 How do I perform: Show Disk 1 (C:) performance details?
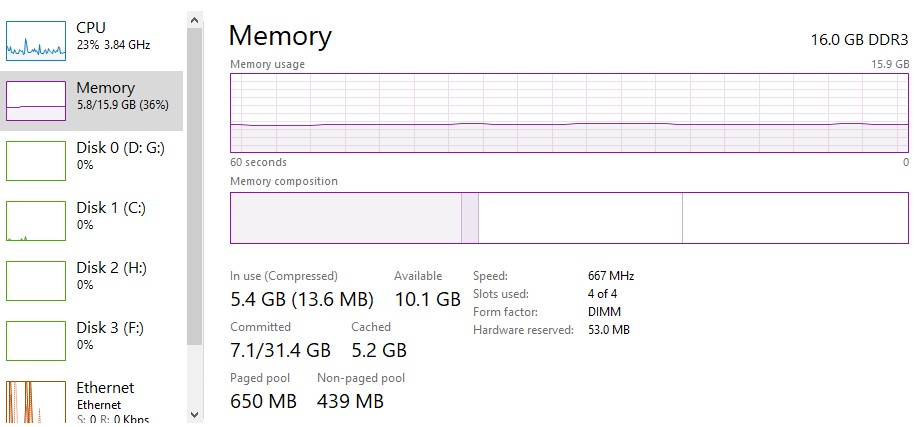(110, 208)
